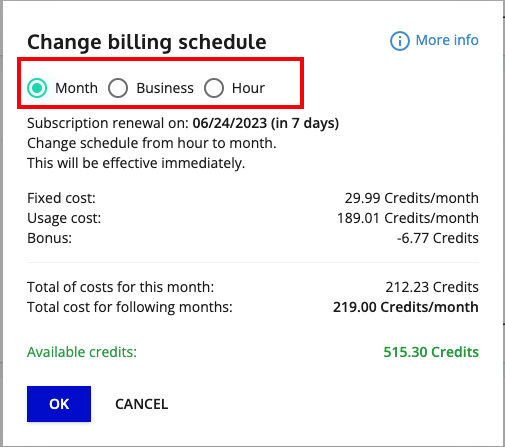Viewport: 505px width, 447px height.
Task: Click the Business option label
Action: pyautogui.click(x=165, y=88)
